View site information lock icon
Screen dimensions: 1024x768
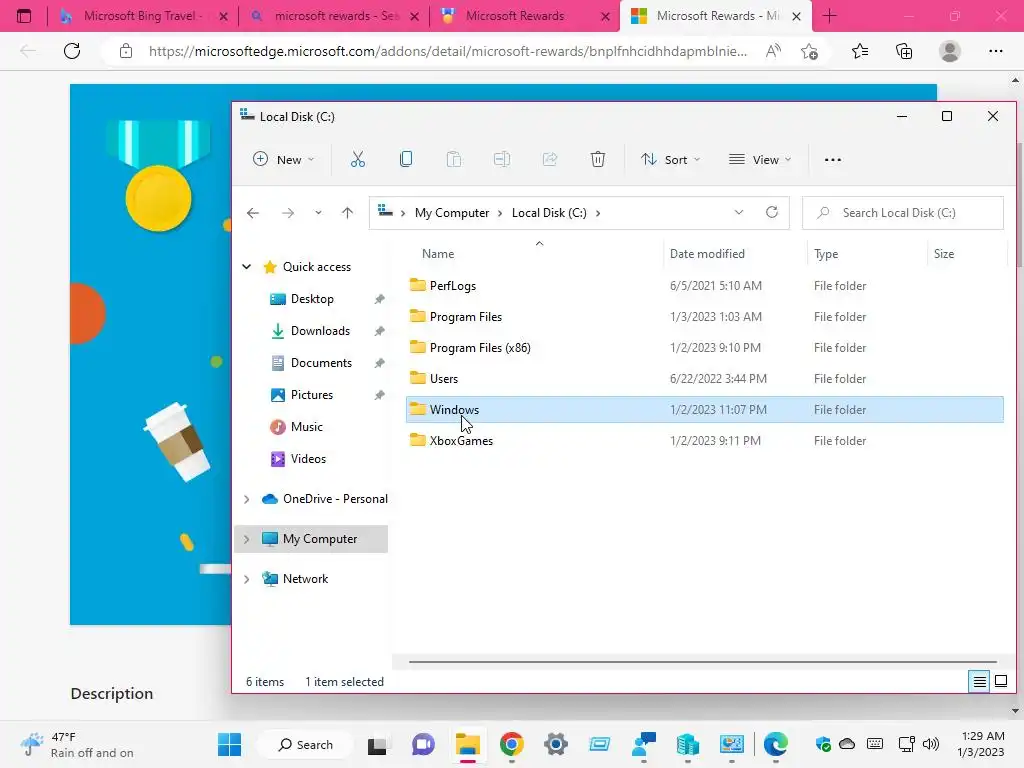(x=126, y=51)
